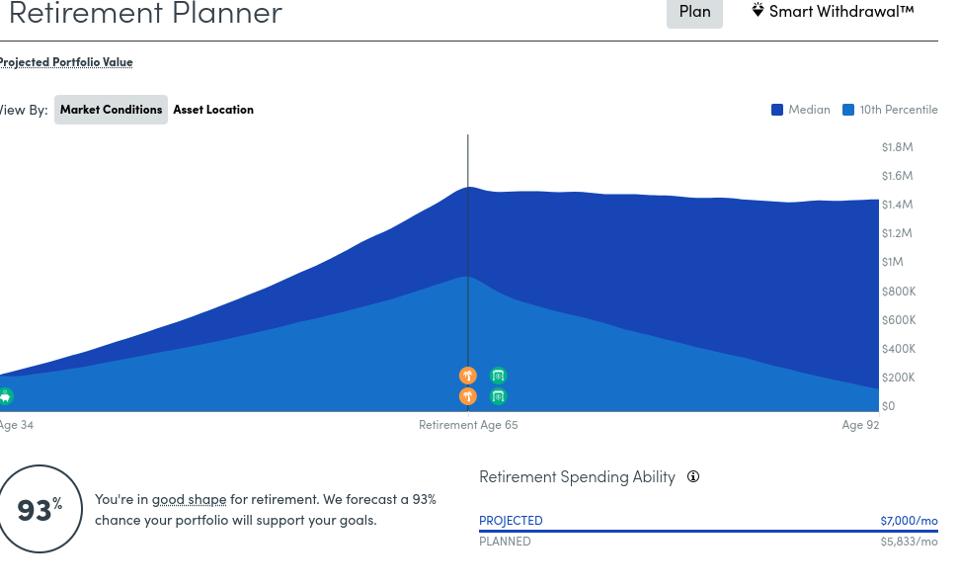Click the upper green income event icon
The width and height of the screenshot is (958, 588).
click(x=498, y=376)
